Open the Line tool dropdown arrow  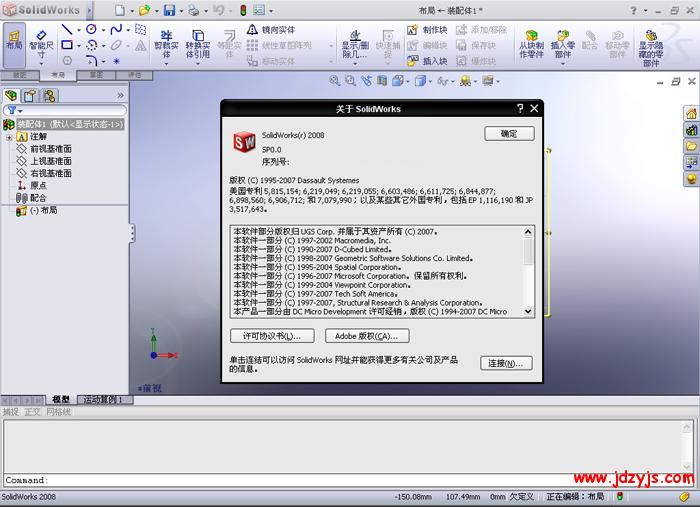(x=79, y=30)
